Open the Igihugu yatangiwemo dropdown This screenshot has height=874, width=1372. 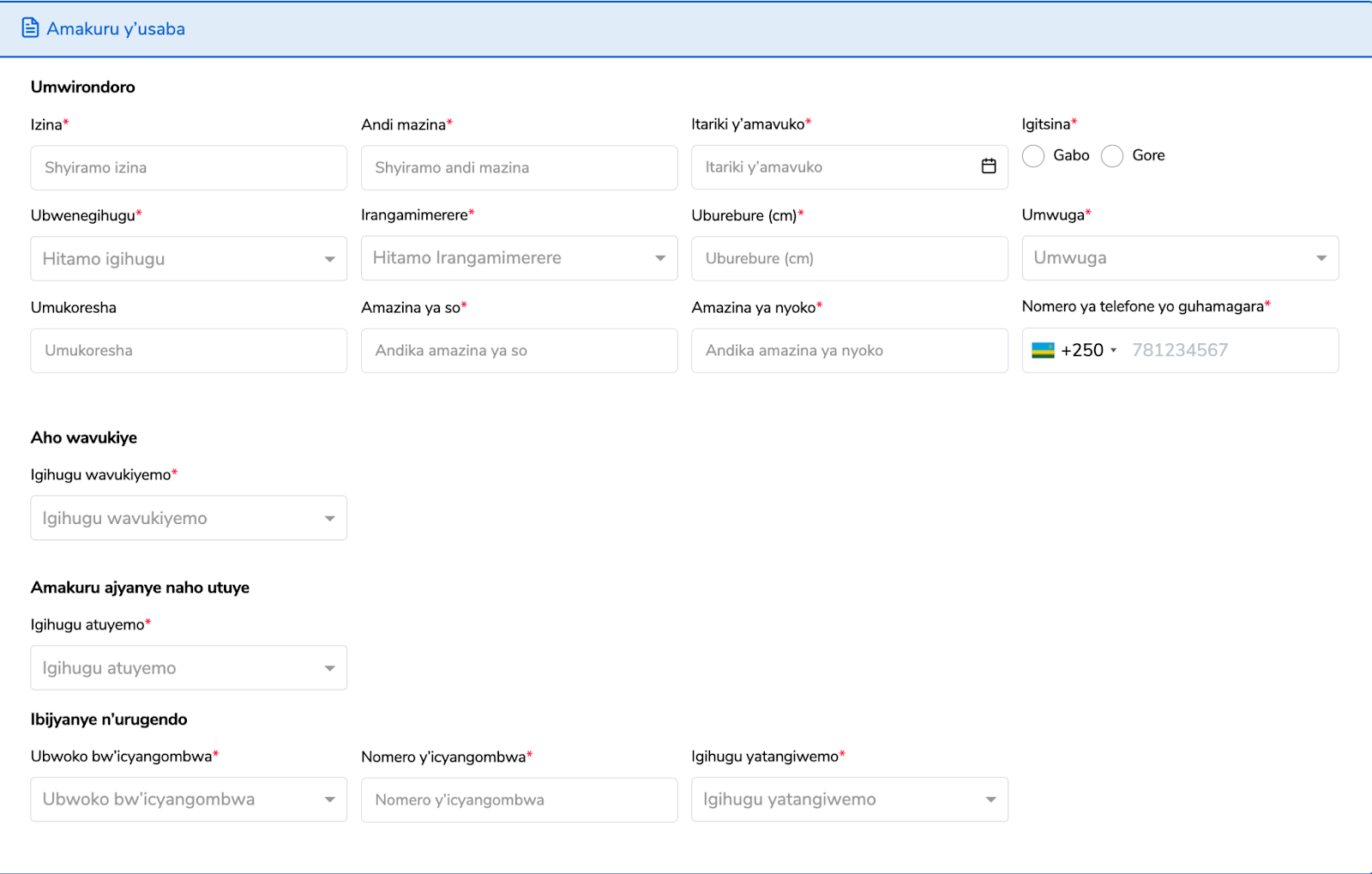tap(850, 799)
